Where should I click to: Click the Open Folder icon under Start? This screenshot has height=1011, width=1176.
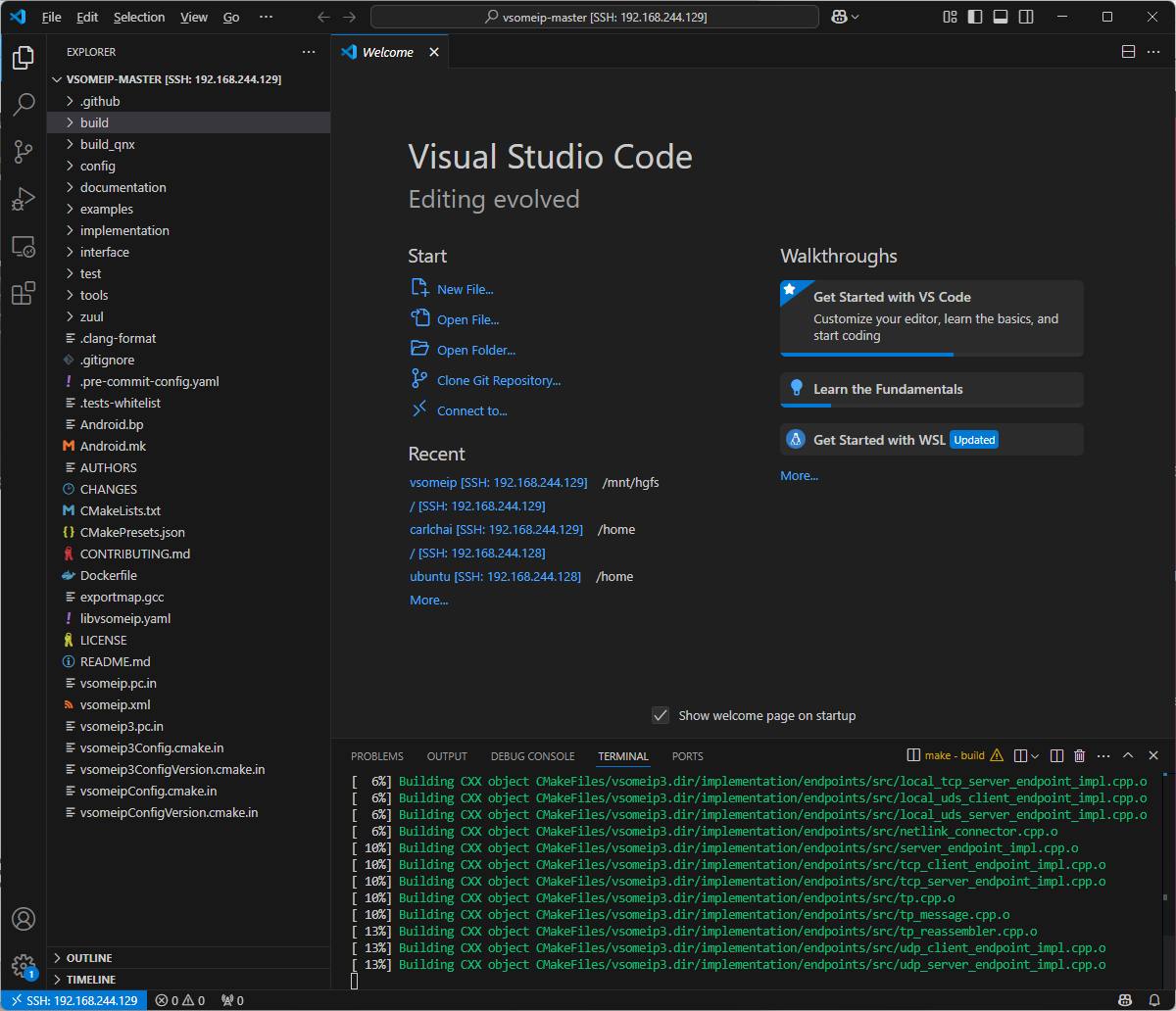(x=419, y=349)
